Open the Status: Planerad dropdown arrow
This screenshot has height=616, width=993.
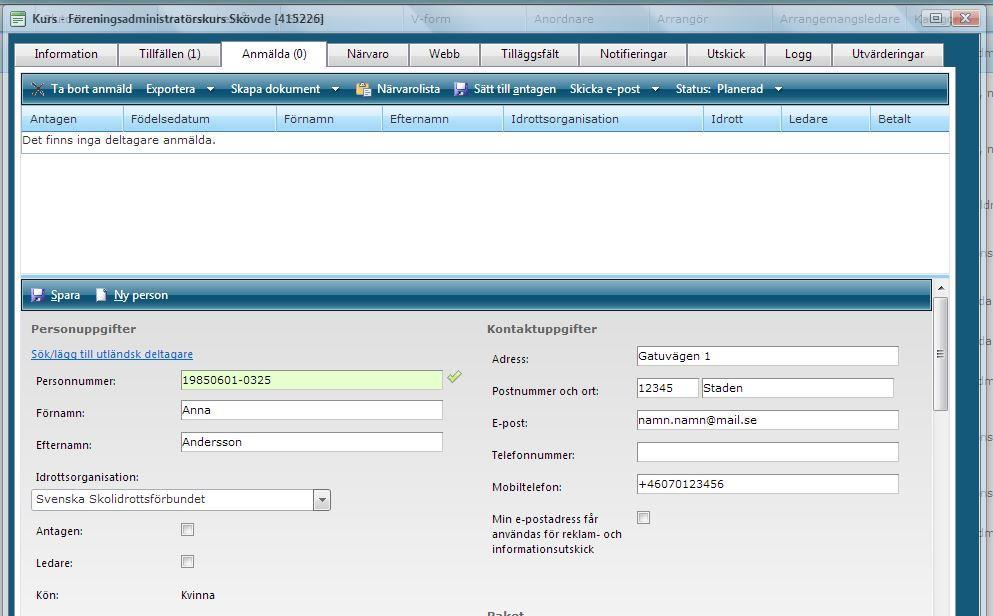pos(778,89)
